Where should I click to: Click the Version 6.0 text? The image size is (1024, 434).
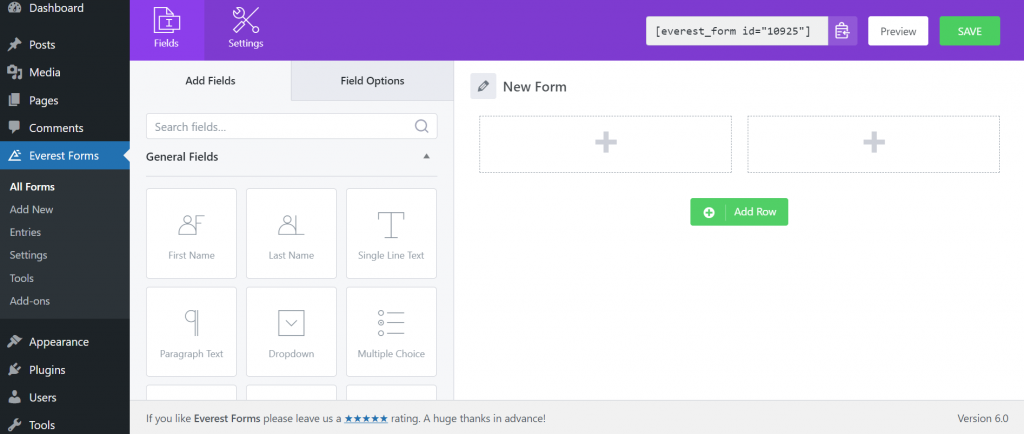983,418
